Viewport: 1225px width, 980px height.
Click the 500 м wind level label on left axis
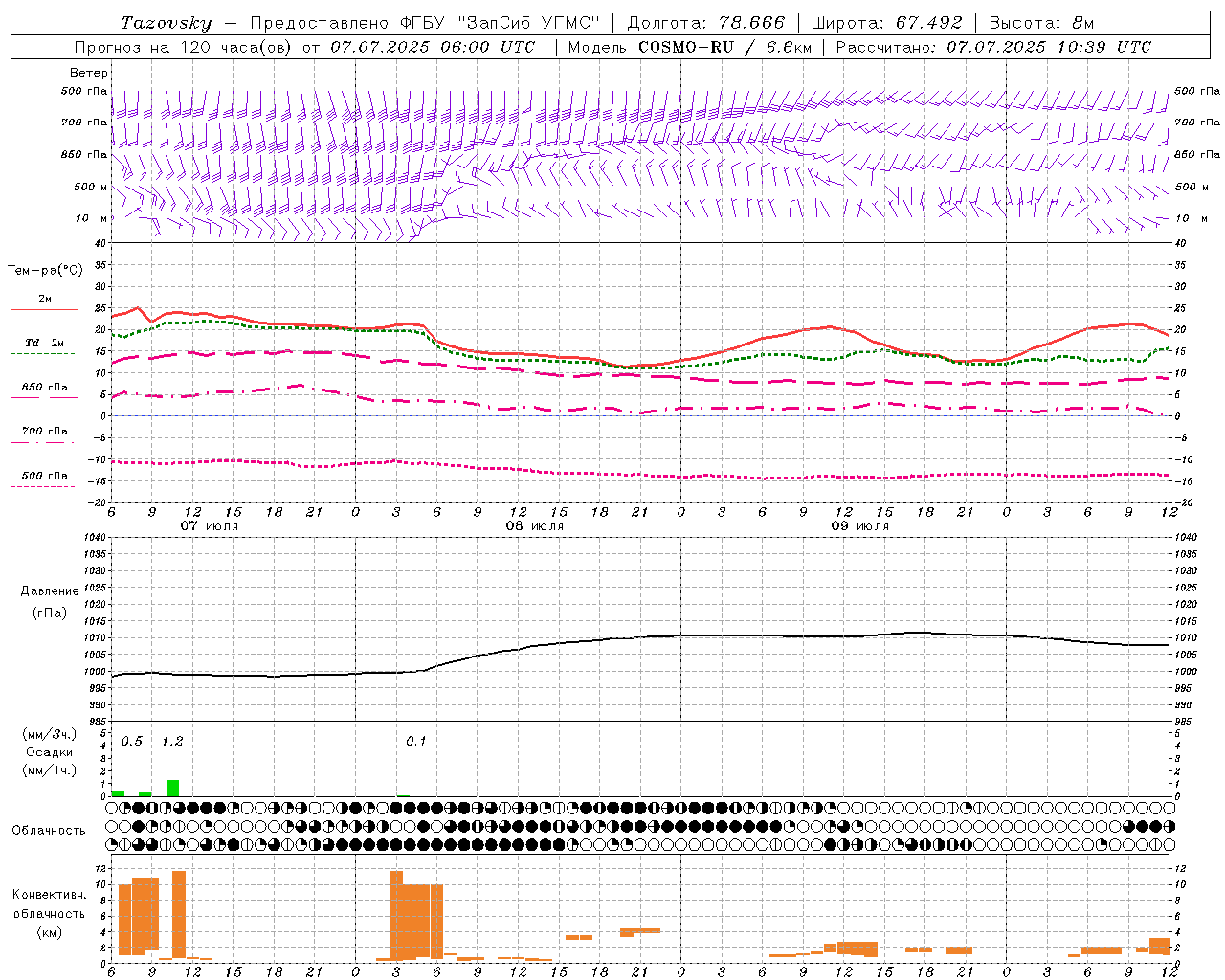pos(90,187)
